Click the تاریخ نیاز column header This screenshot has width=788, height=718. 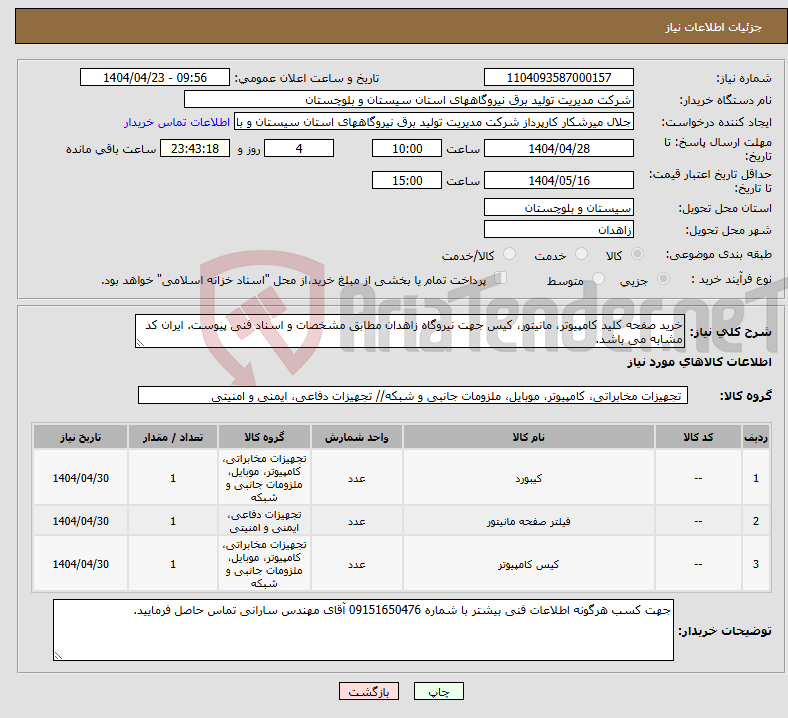pyautogui.click(x=80, y=437)
